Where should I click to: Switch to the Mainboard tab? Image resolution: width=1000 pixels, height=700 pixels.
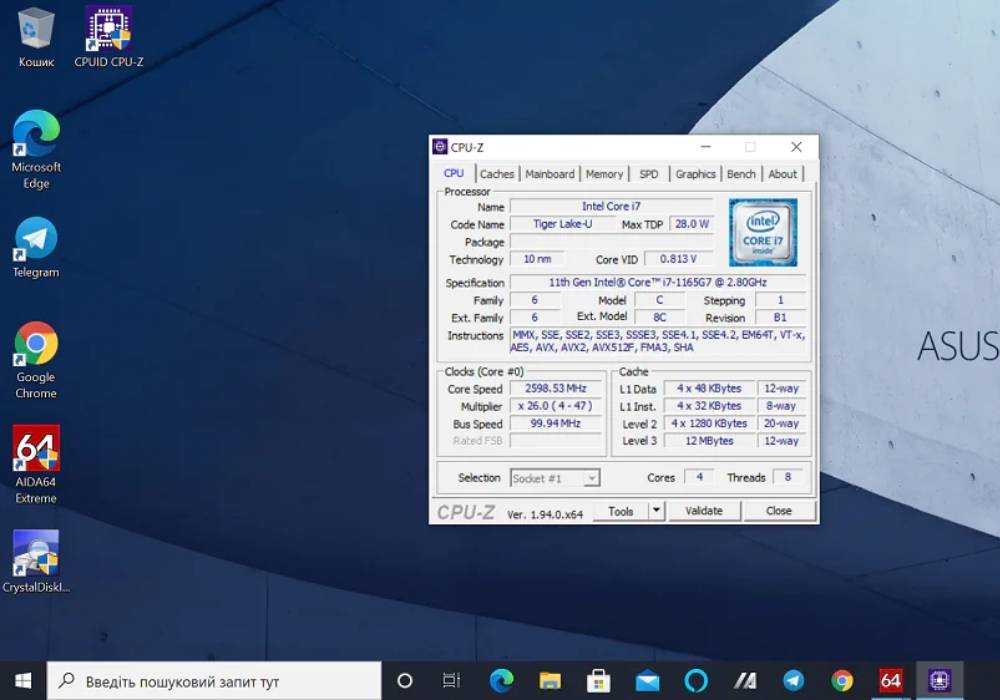(x=550, y=174)
